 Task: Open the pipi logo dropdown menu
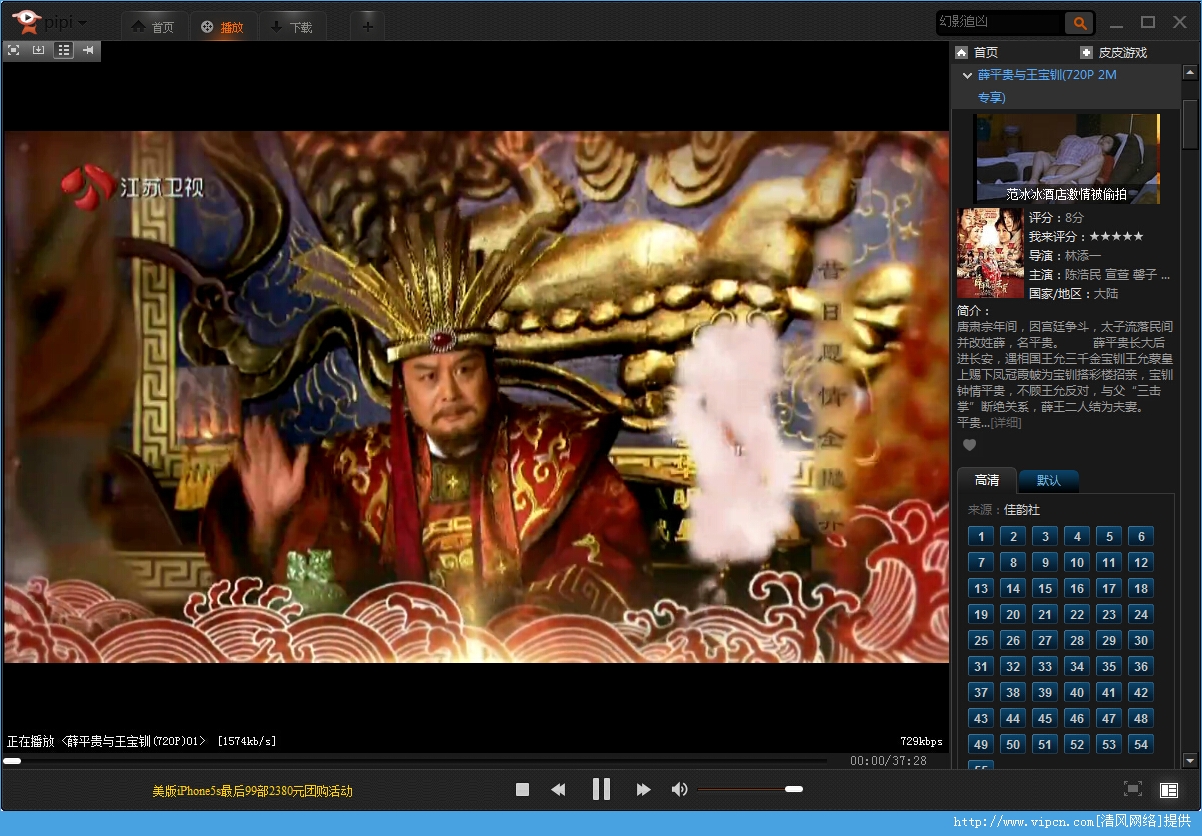[x=82, y=23]
